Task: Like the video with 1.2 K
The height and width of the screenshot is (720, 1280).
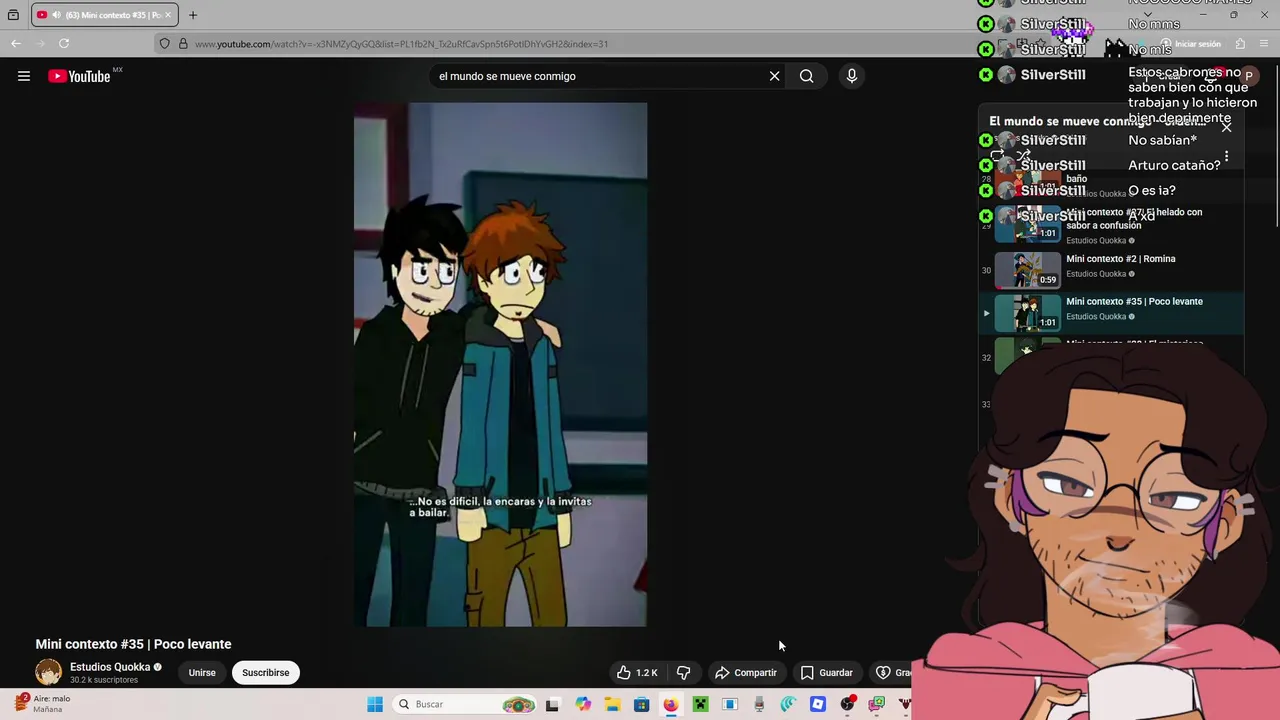Action: click(x=637, y=673)
